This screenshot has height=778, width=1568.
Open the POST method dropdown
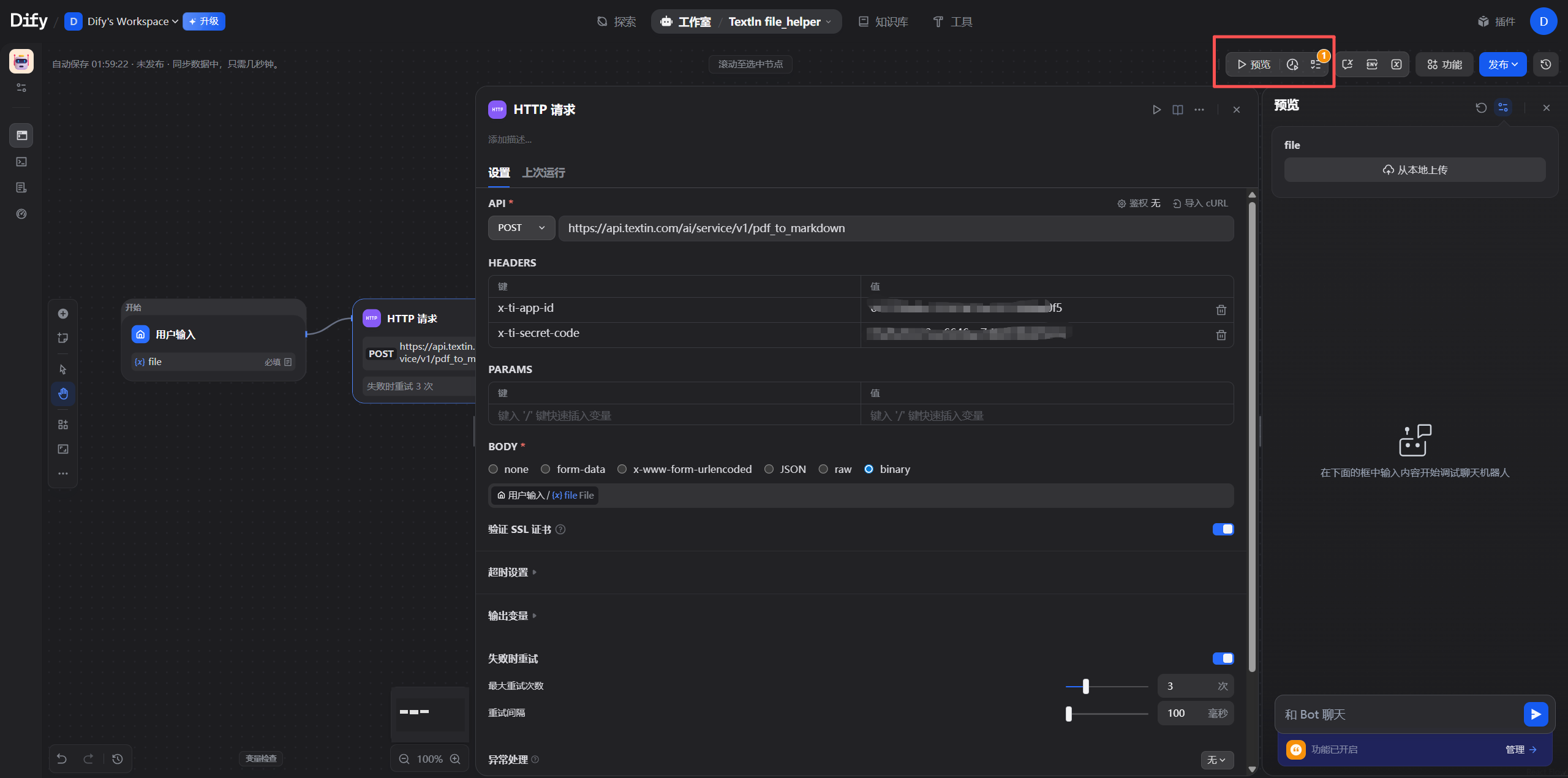point(521,228)
